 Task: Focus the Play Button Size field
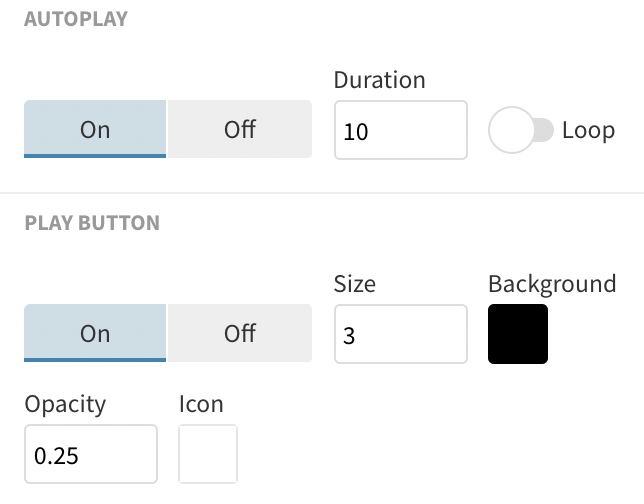coord(400,334)
